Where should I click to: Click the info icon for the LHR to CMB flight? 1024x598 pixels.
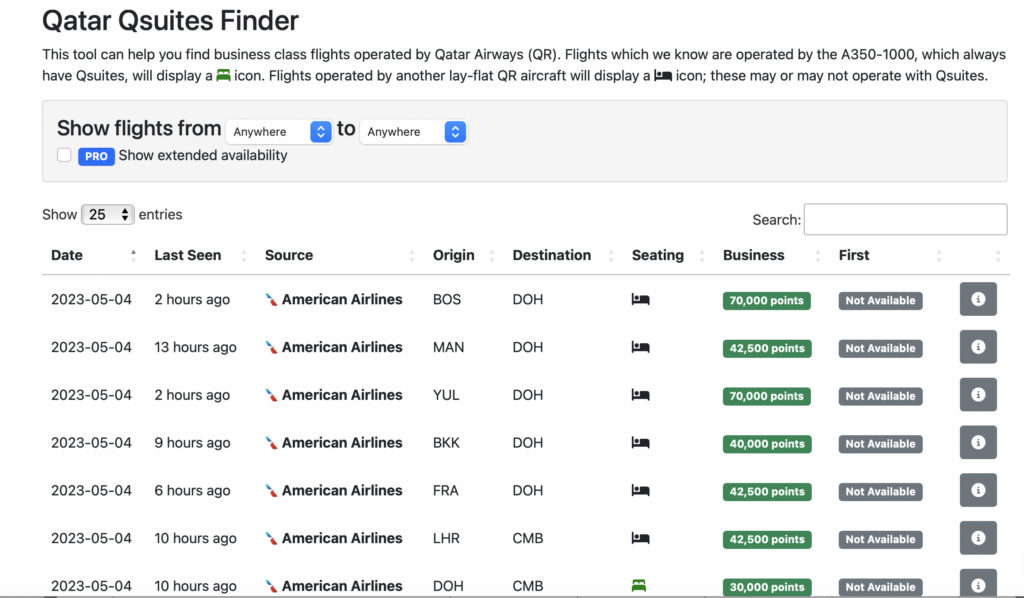[x=977, y=537]
